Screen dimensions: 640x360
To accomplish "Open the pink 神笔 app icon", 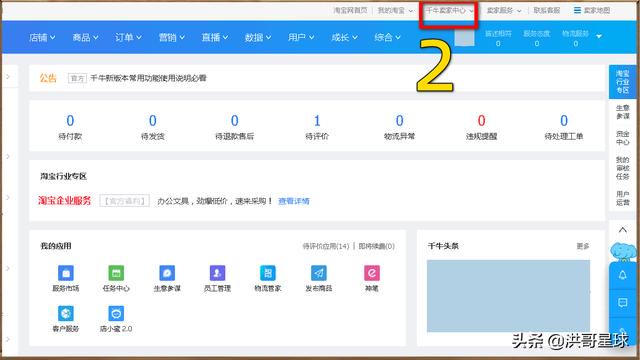I will coord(372,273).
